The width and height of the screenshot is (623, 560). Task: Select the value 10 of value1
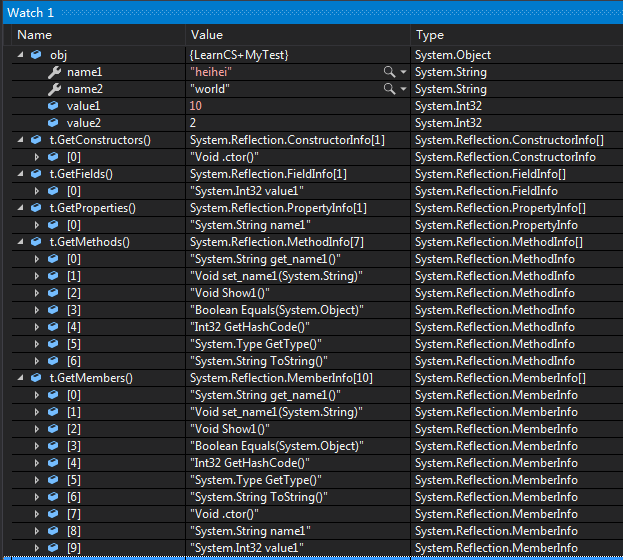(x=196, y=106)
